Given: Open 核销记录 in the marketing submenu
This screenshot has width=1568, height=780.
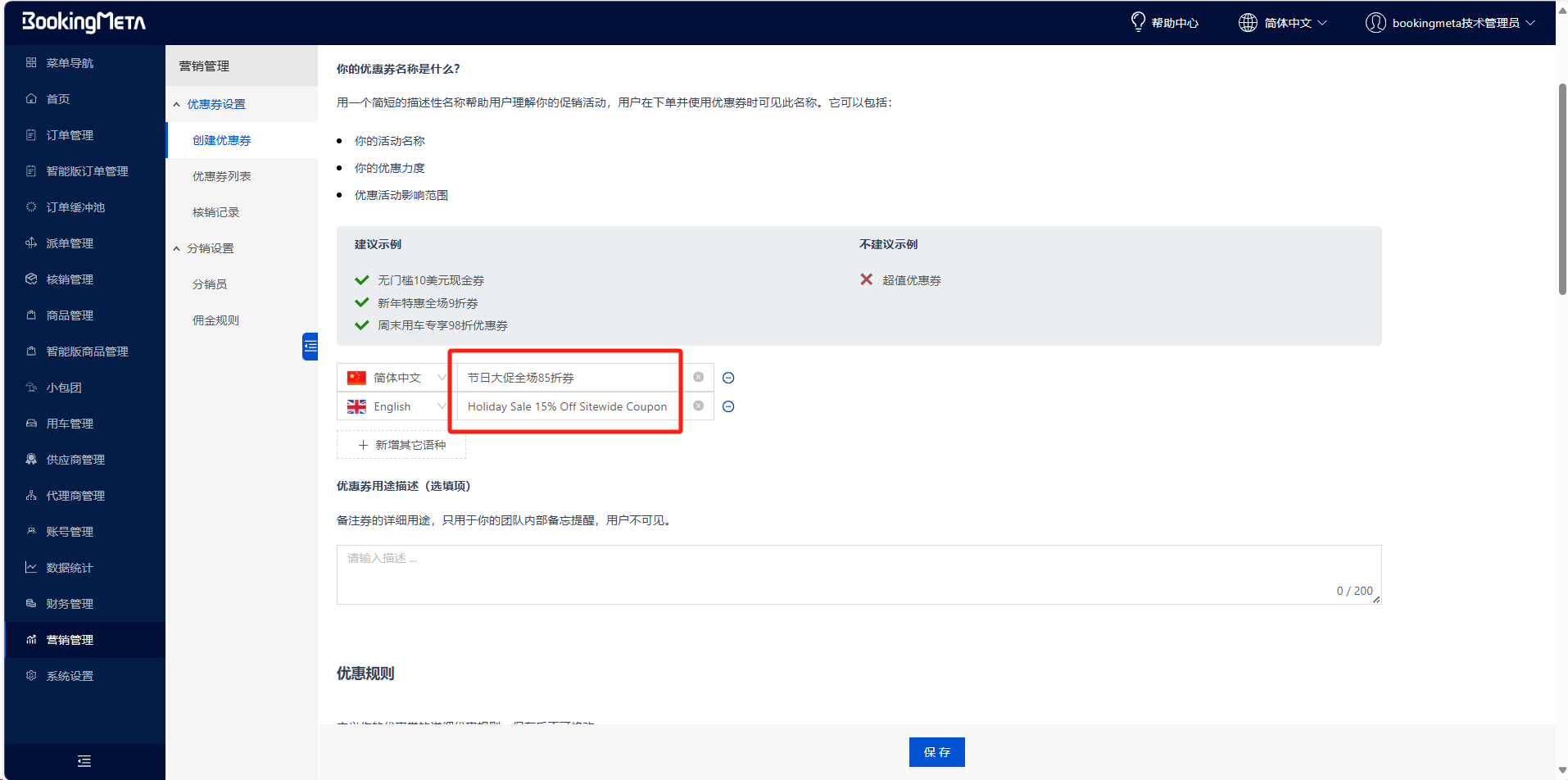Looking at the screenshot, I should click(x=215, y=212).
